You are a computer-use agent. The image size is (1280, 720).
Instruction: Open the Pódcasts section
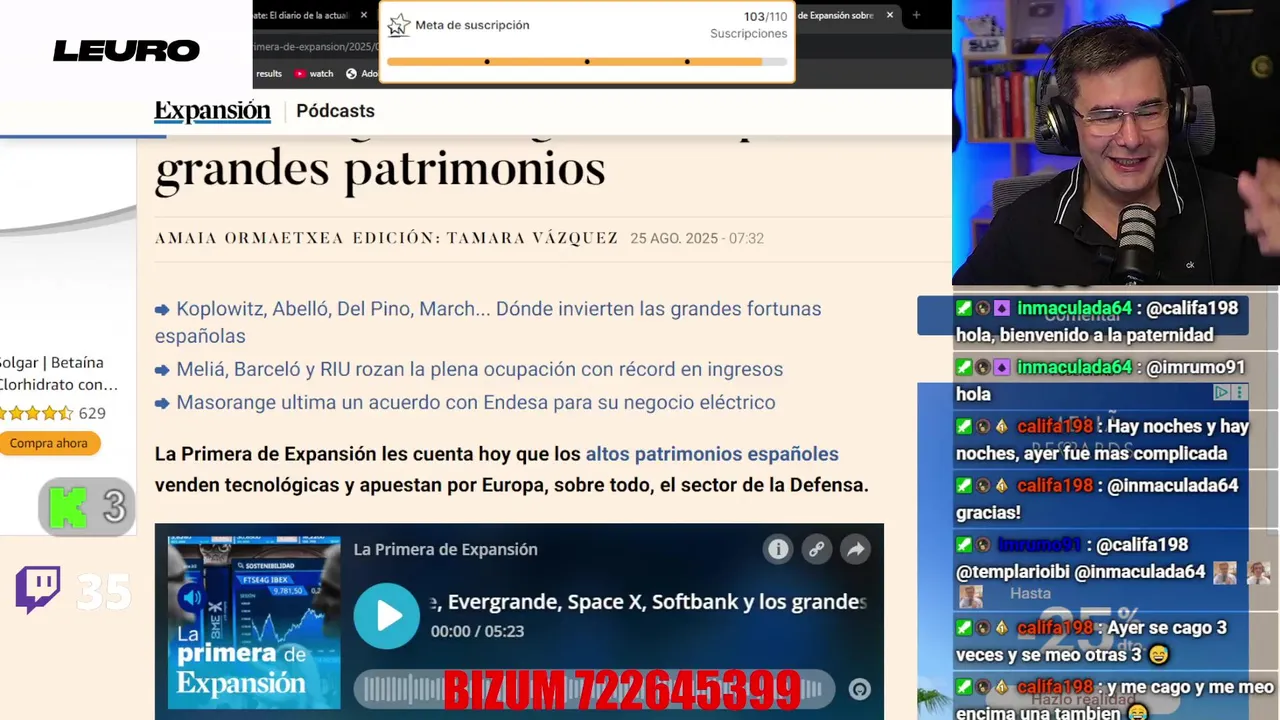(x=335, y=111)
